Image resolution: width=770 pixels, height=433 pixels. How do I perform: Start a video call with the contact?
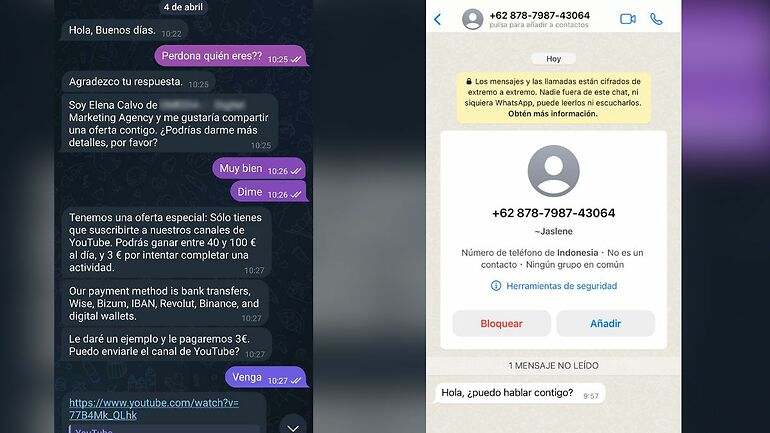(x=628, y=19)
